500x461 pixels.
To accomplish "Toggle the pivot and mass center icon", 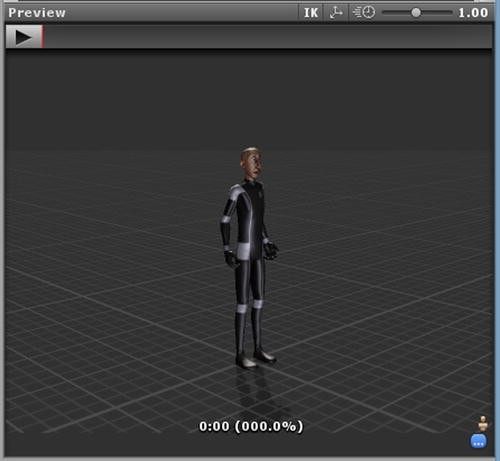I will pos(336,13).
